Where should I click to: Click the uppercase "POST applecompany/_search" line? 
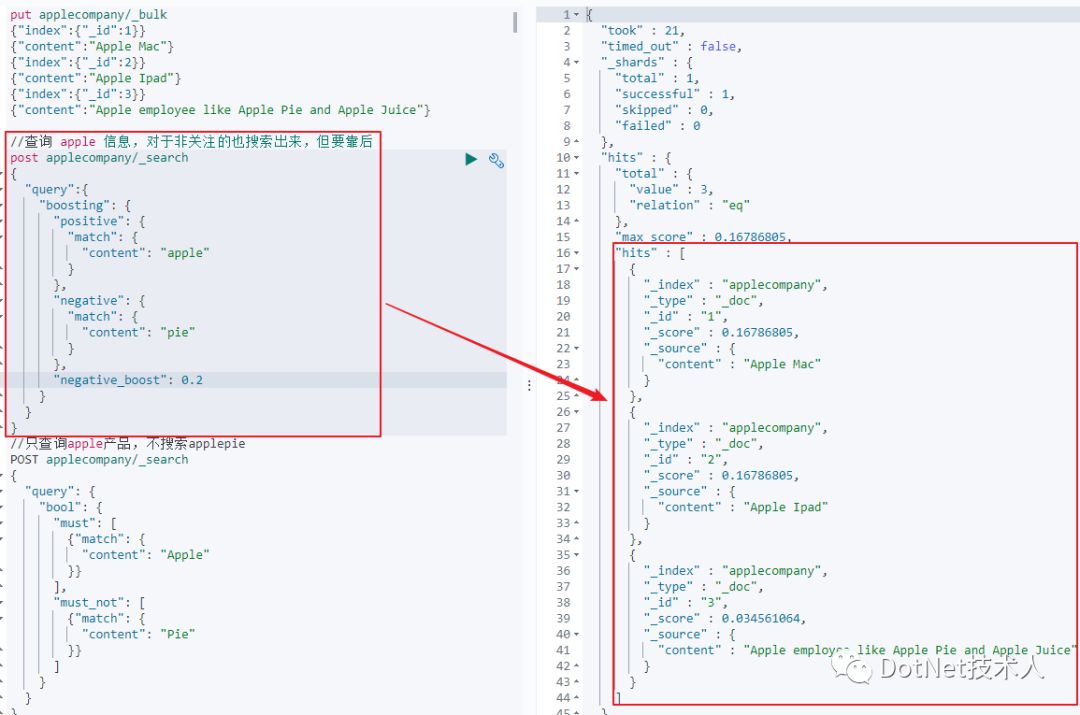pos(98,459)
